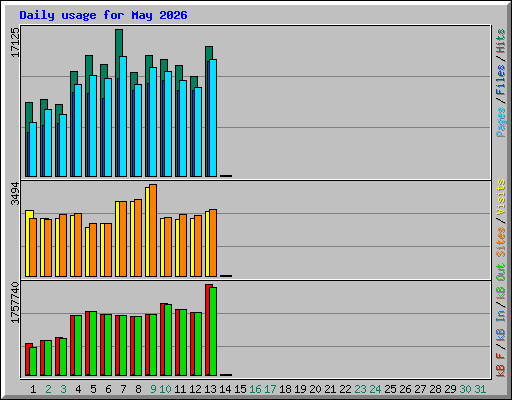Click day 1 on the x-axis
Image resolution: width=512 pixels, height=400 pixels.
(x=33, y=389)
